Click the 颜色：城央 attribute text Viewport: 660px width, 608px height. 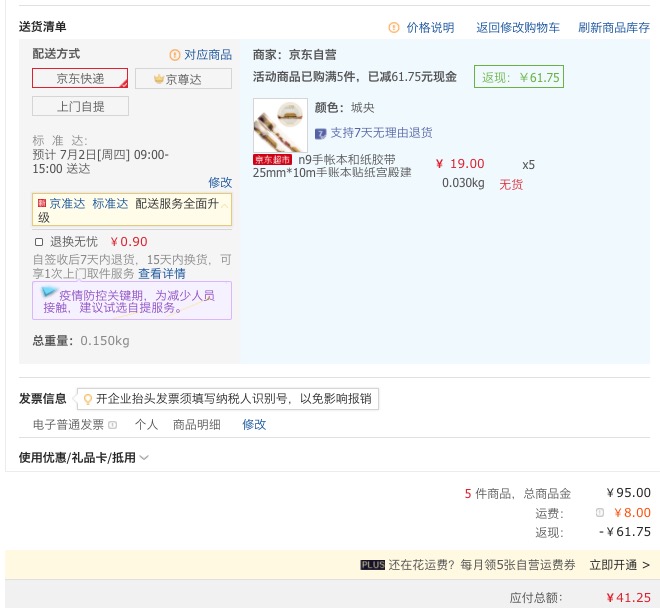pyautogui.click(x=344, y=108)
